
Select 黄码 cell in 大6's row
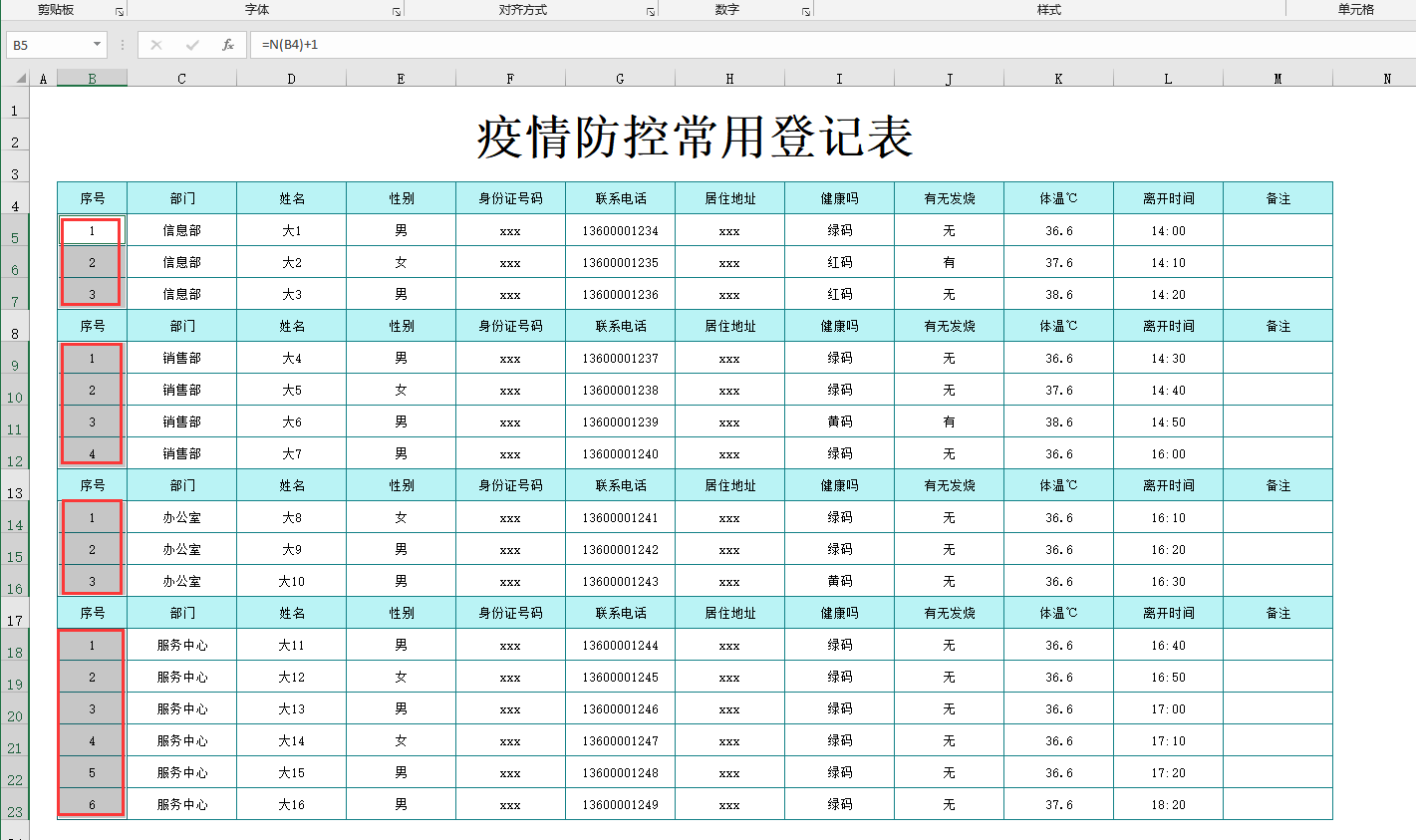[x=839, y=421]
